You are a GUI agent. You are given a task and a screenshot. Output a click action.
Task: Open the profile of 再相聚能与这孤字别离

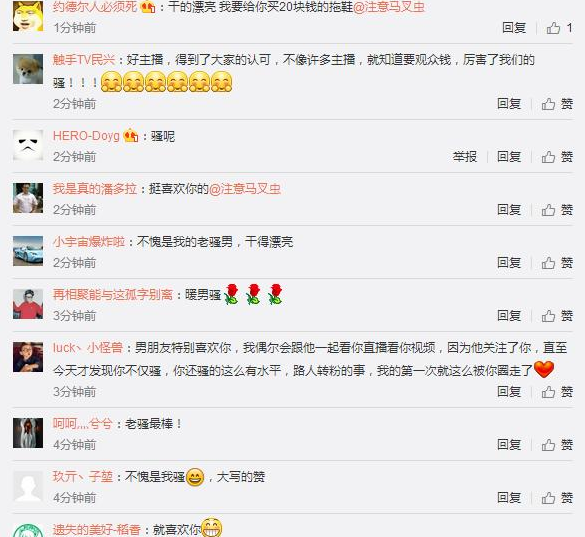113,295
